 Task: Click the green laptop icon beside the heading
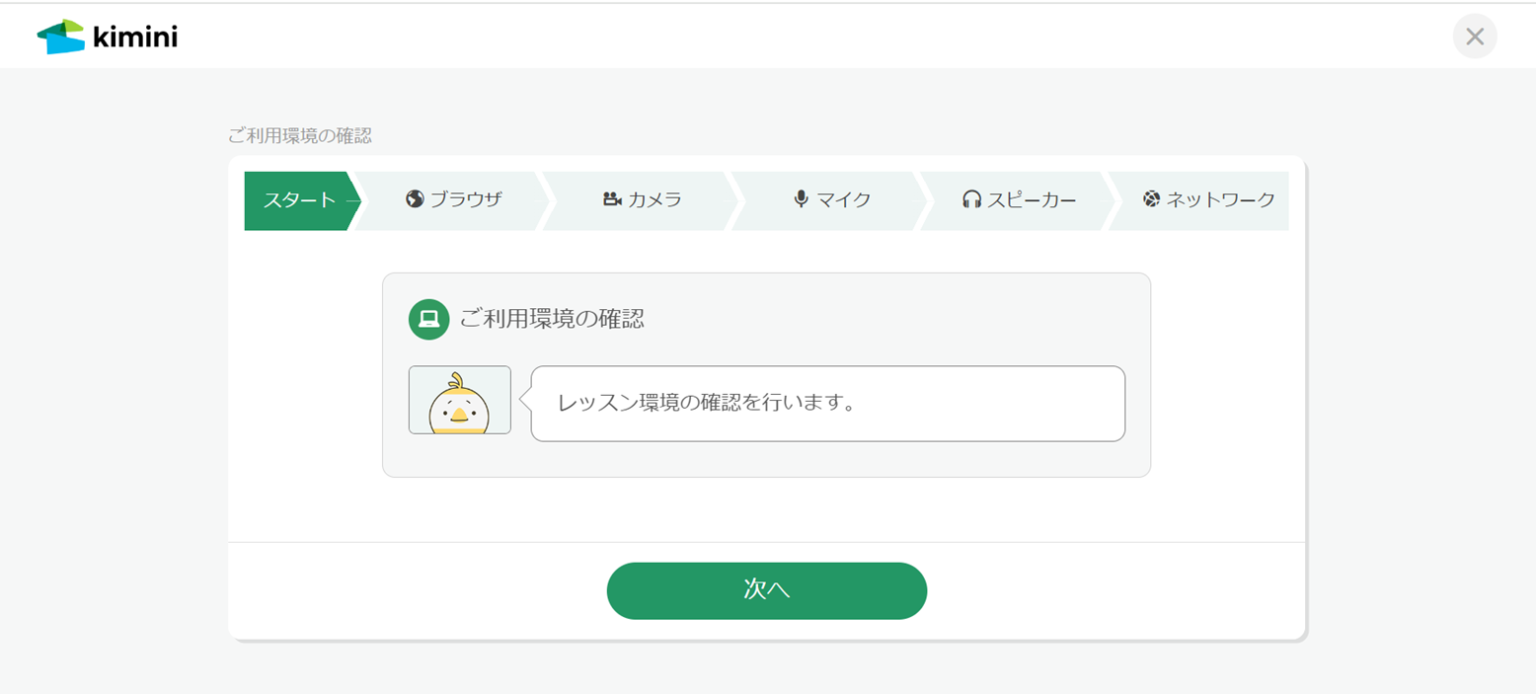click(429, 319)
